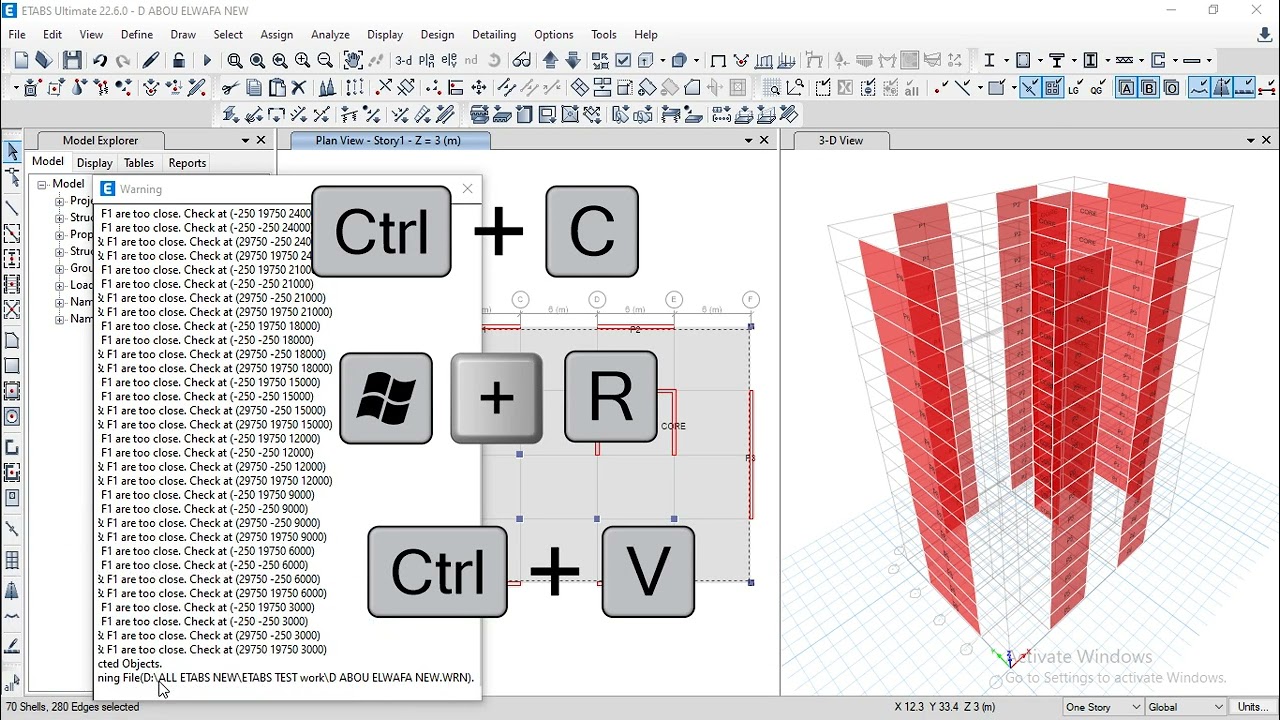Expand the Load tree node

(59, 286)
